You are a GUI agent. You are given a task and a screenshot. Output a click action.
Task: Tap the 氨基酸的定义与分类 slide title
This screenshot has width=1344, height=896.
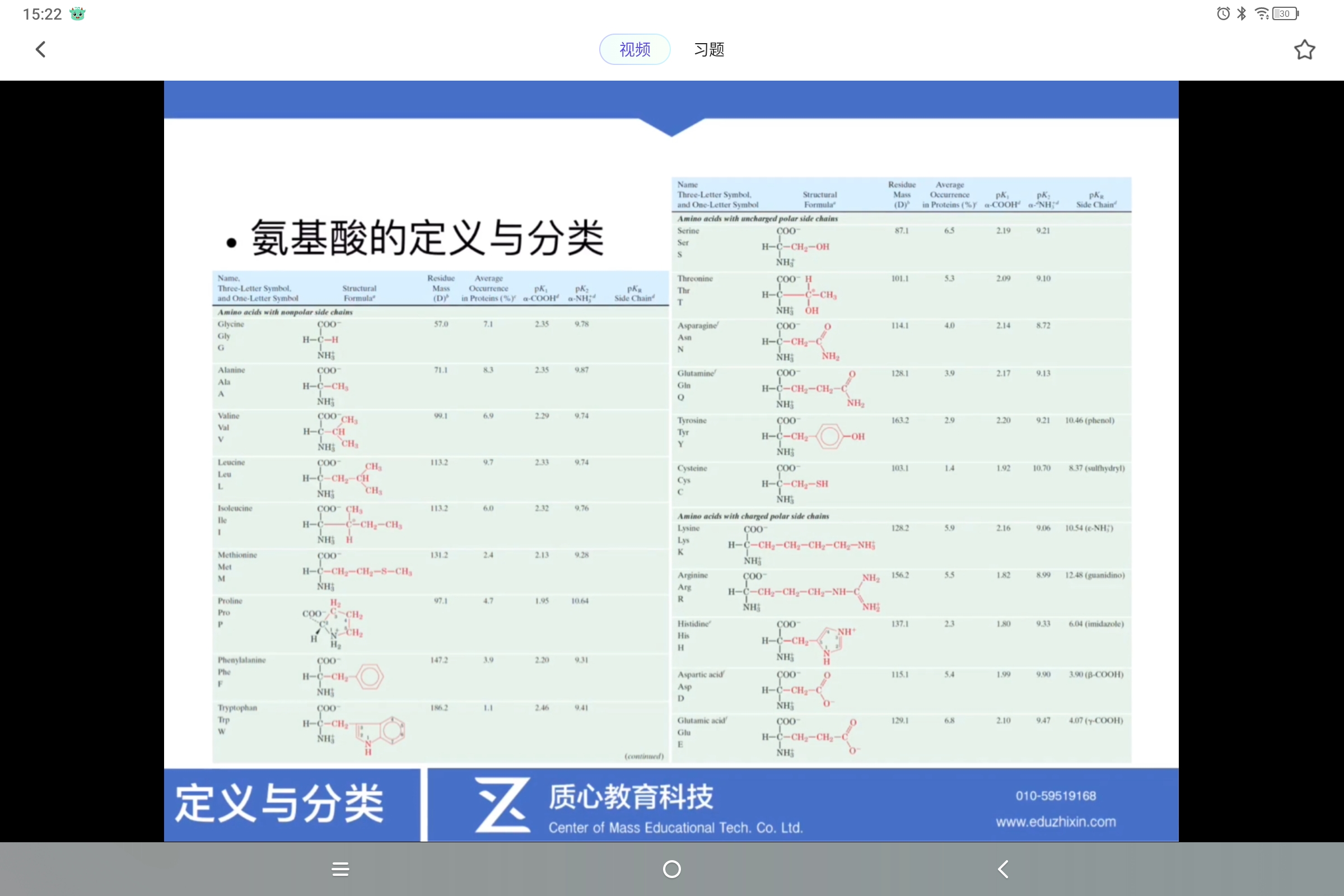coord(426,237)
